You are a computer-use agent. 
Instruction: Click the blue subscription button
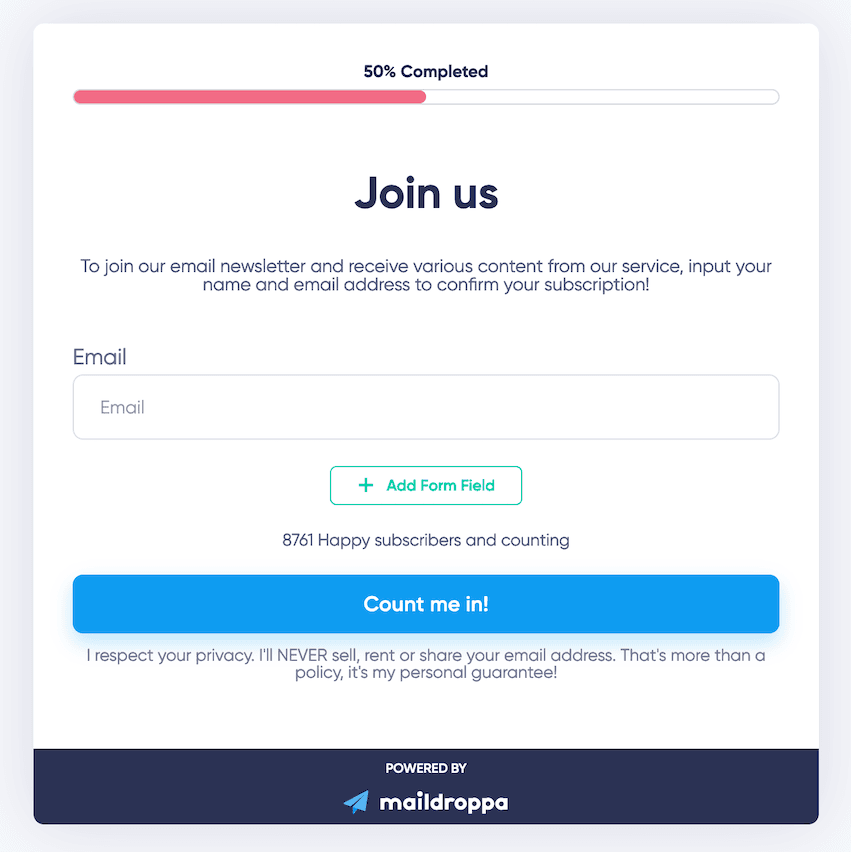click(x=426, y=604)
